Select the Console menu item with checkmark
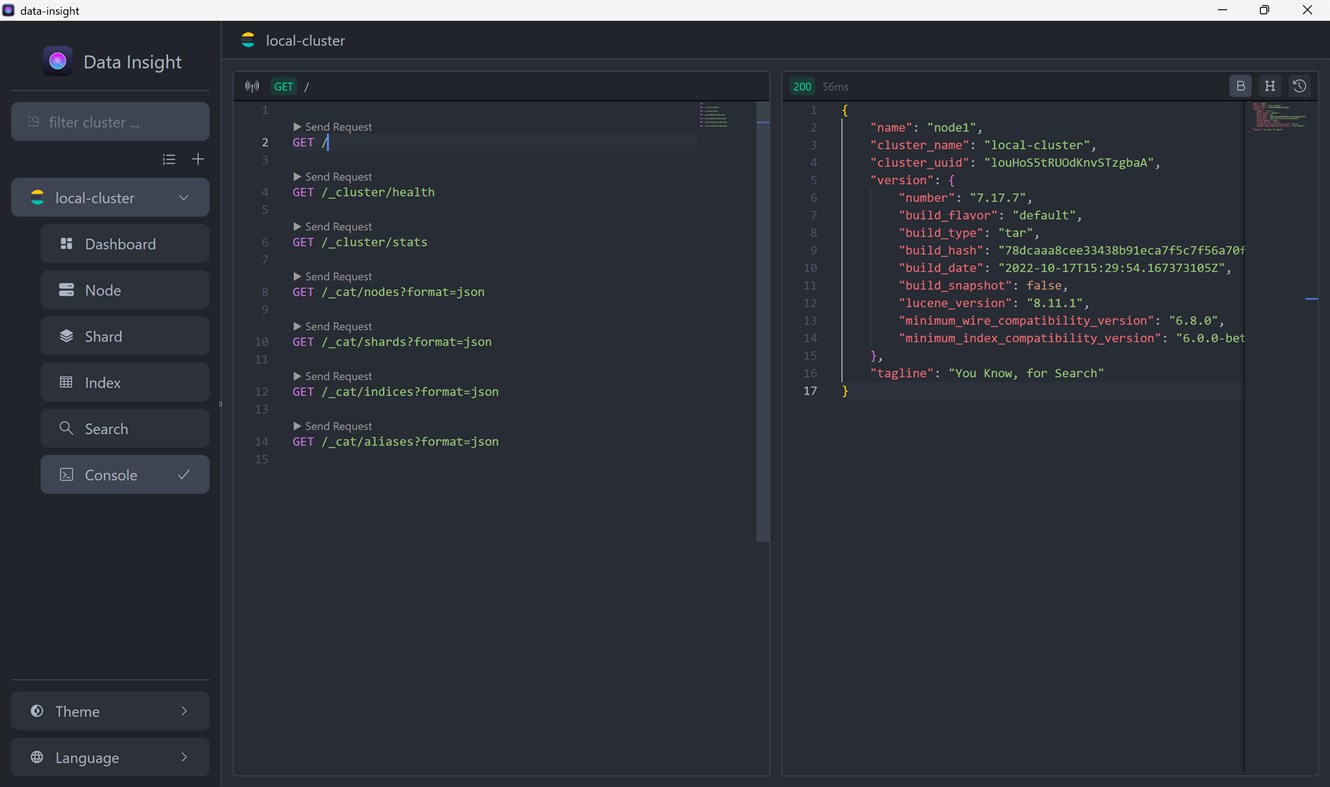Viewport: 1330px width, 787px height. tap(125, 475)
